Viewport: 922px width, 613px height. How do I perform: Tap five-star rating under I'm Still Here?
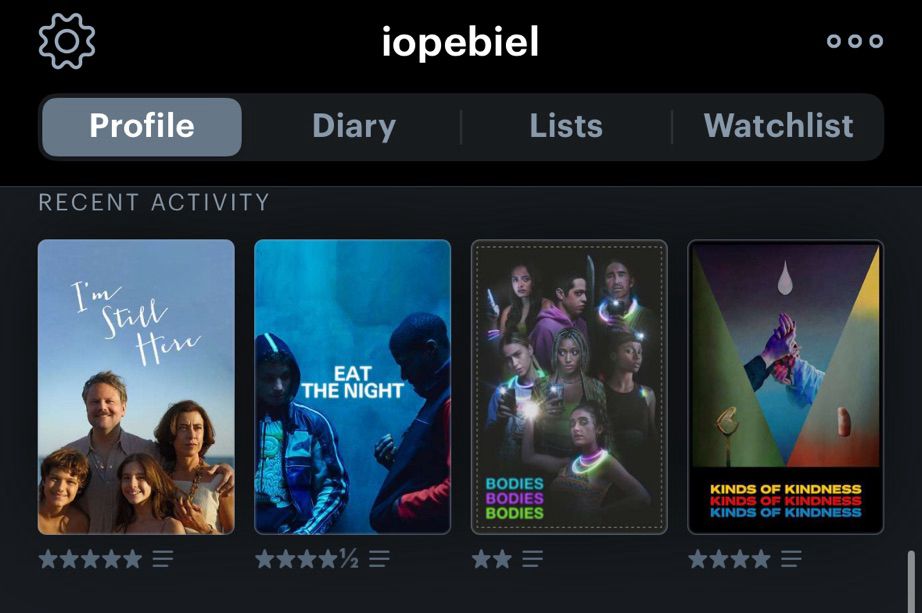click(x=91, y=558)
